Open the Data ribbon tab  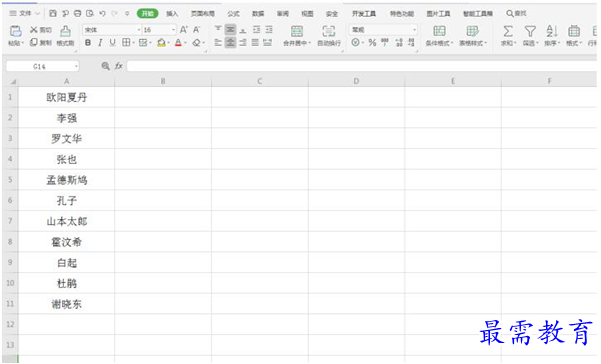(258, 14)
